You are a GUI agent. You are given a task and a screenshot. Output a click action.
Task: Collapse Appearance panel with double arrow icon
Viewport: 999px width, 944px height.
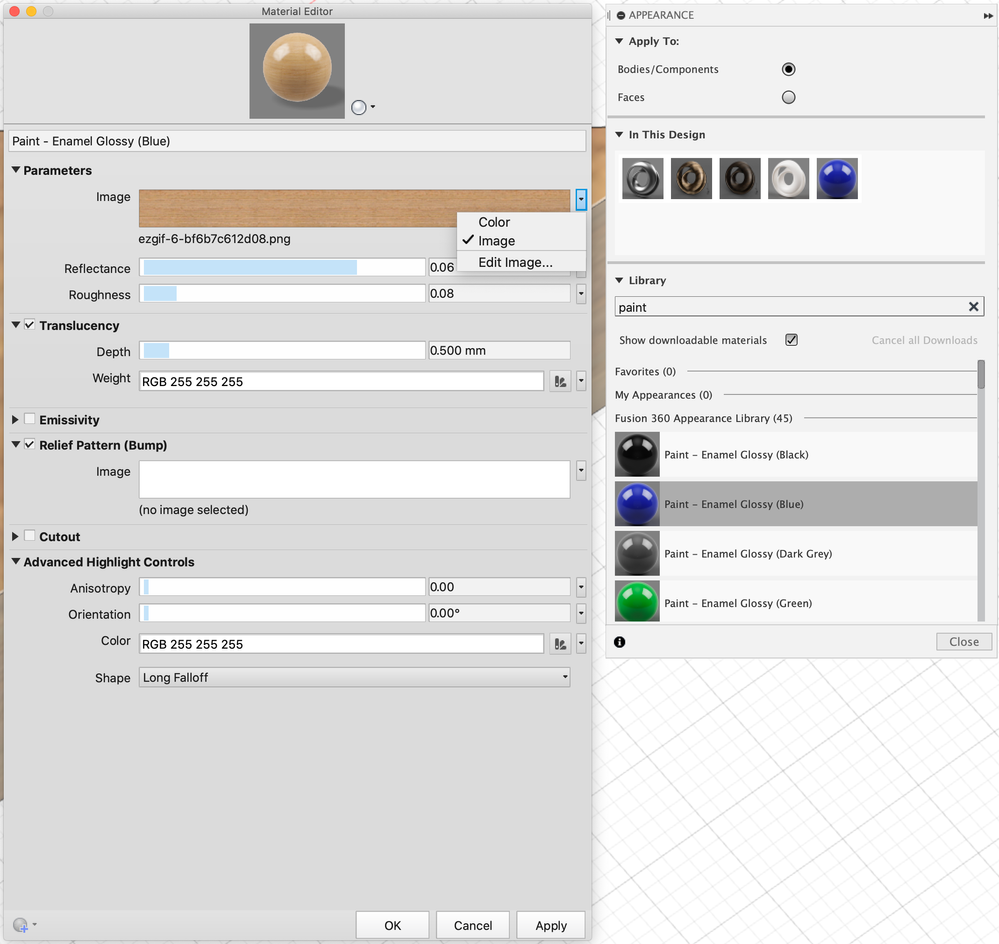coord(988,16)
